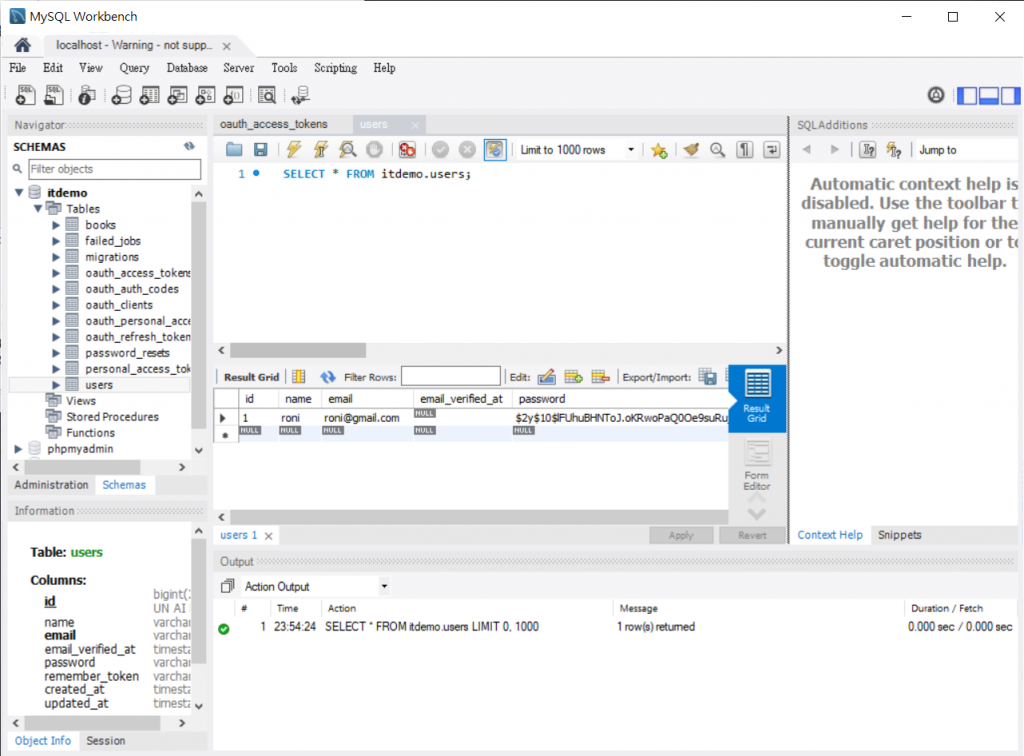This screenshot has height=756, width=1024.
Task: Open the Database menu
Action: (x=187, y=68)
